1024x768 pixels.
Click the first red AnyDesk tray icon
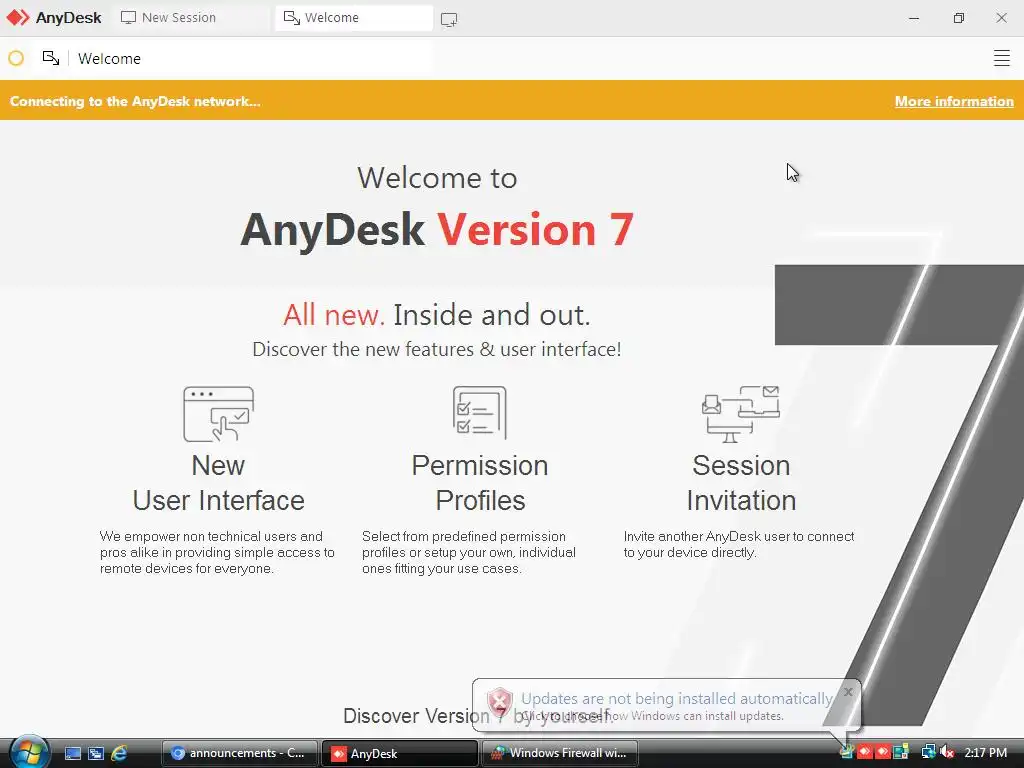(865, 752)
